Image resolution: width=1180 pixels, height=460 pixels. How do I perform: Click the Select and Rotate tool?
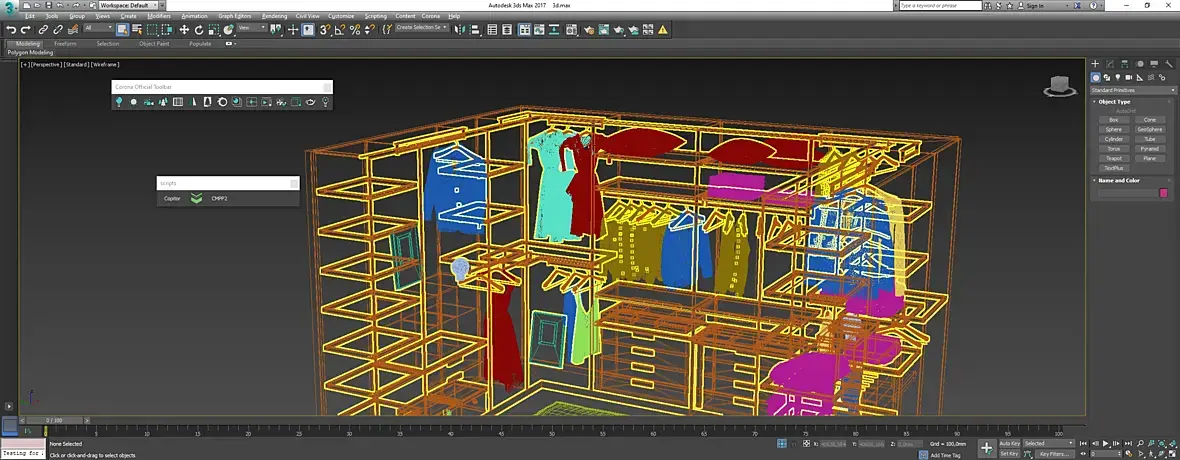pos(201,29)
